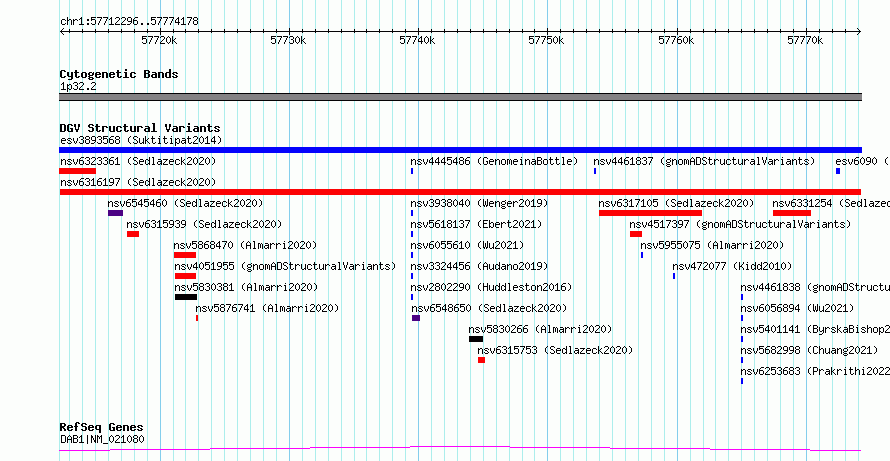Click the nsv6316197 long red variant bar

(x=460, y=192)
